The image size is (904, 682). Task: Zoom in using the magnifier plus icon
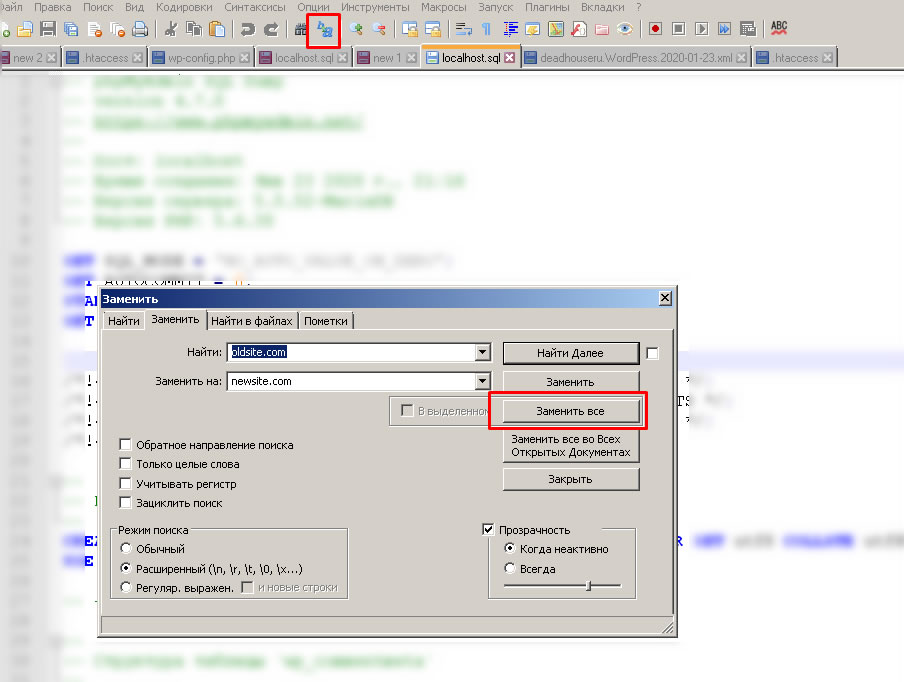pyautogui.click(x=356, y=29)
